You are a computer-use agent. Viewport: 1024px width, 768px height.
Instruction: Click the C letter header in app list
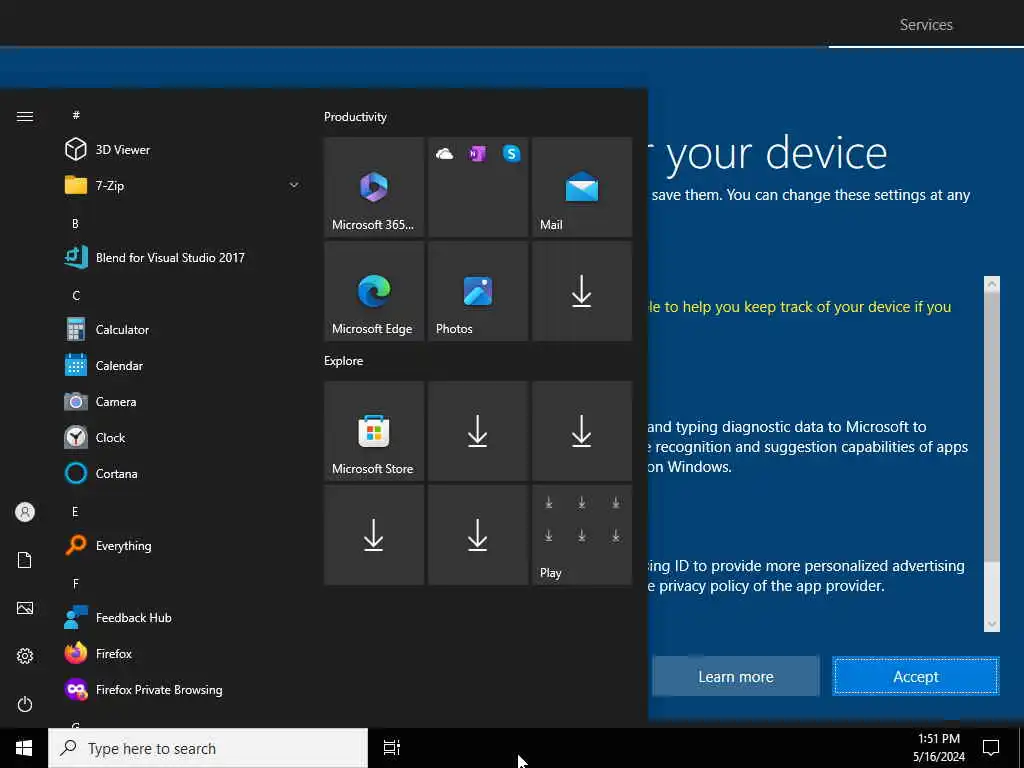click(x=76, y=295)
